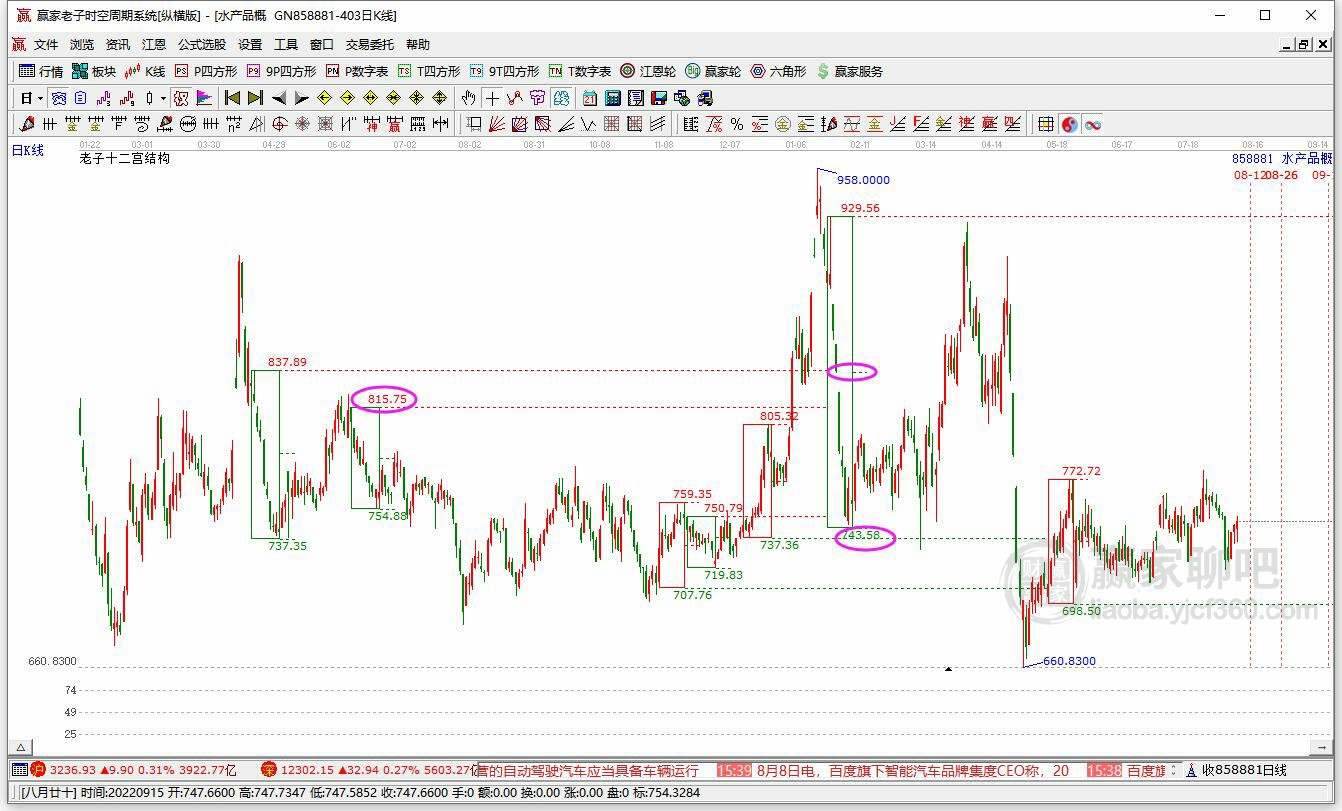Image resolution: width=1342 pixels, height=811 pixels.
Task: Open the 资讯 menu
Action: 118,45
